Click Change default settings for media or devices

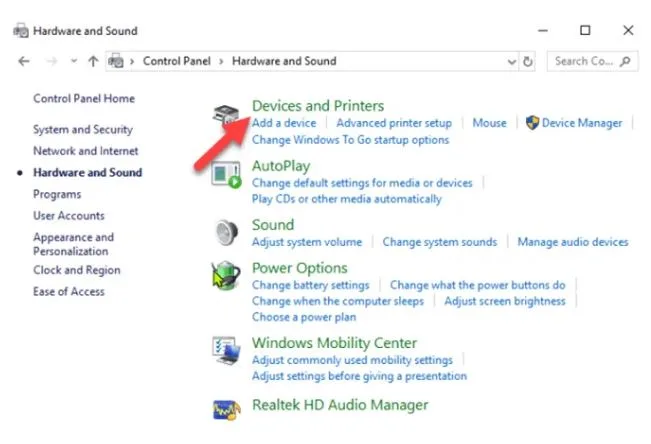[362, 183]
